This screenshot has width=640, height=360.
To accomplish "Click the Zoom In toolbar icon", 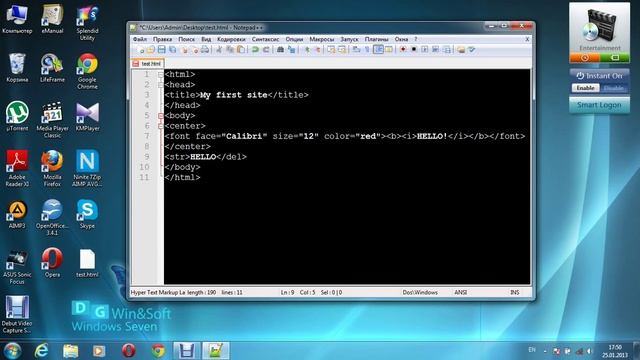I will pyautogui.click(x=307, y=50).
